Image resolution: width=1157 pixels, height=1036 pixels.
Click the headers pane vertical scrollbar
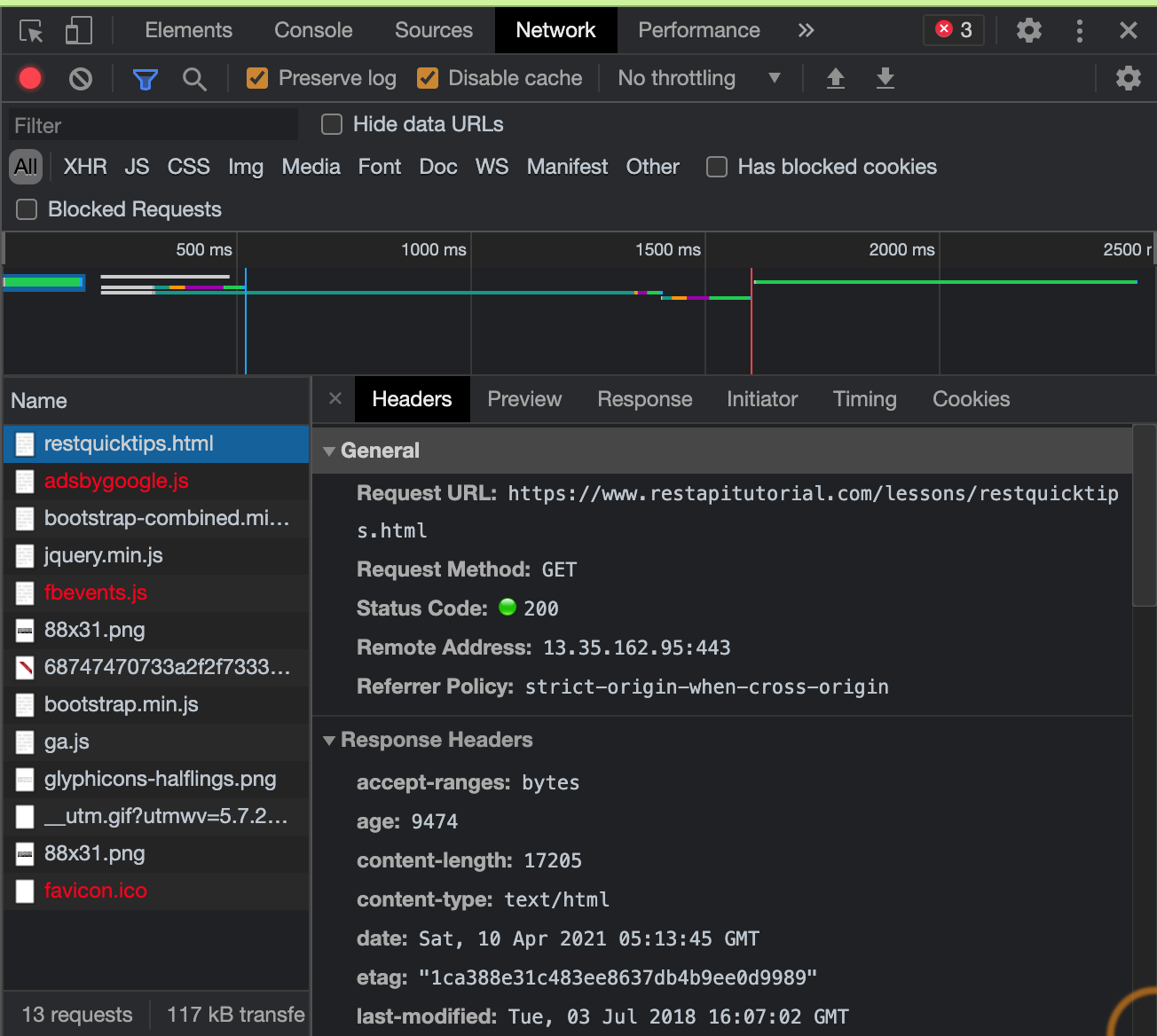pos(1145,515)
